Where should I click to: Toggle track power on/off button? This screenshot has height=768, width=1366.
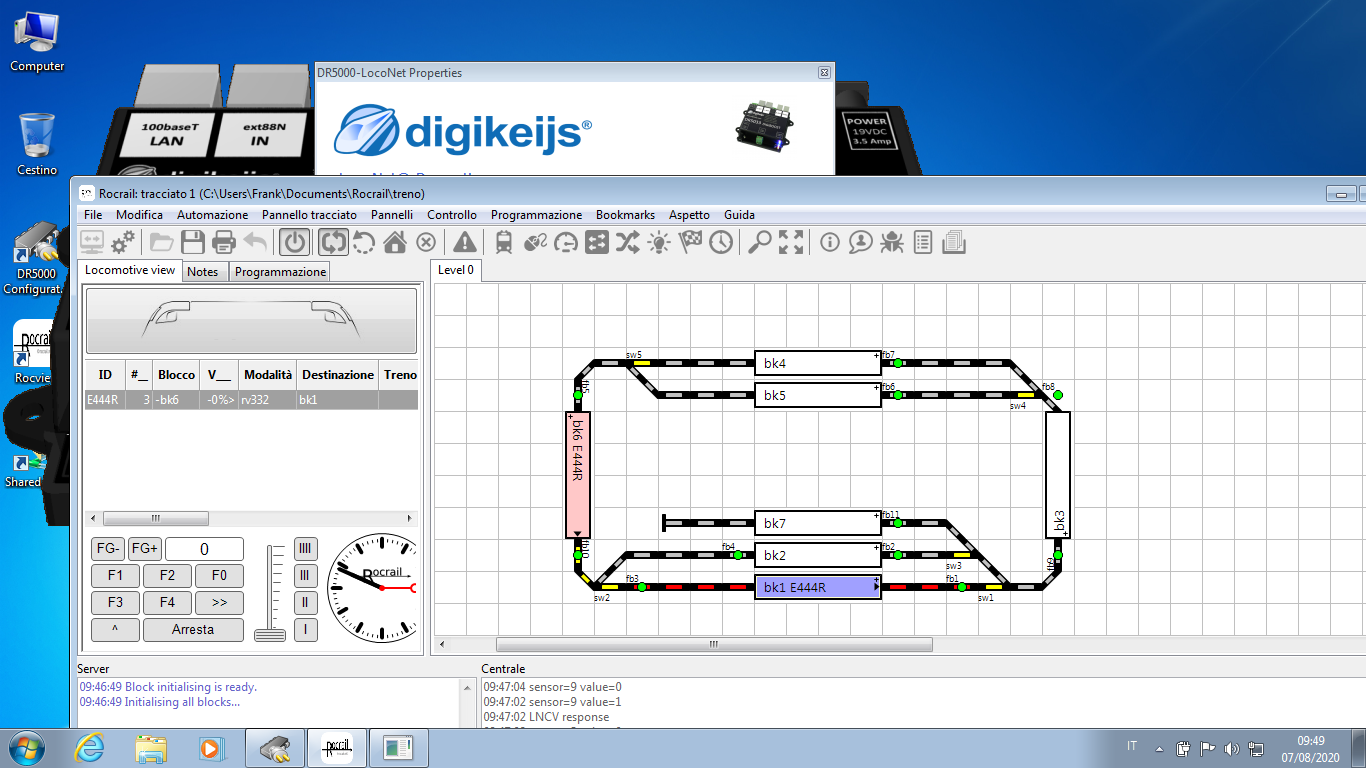(x=294, y=242)
